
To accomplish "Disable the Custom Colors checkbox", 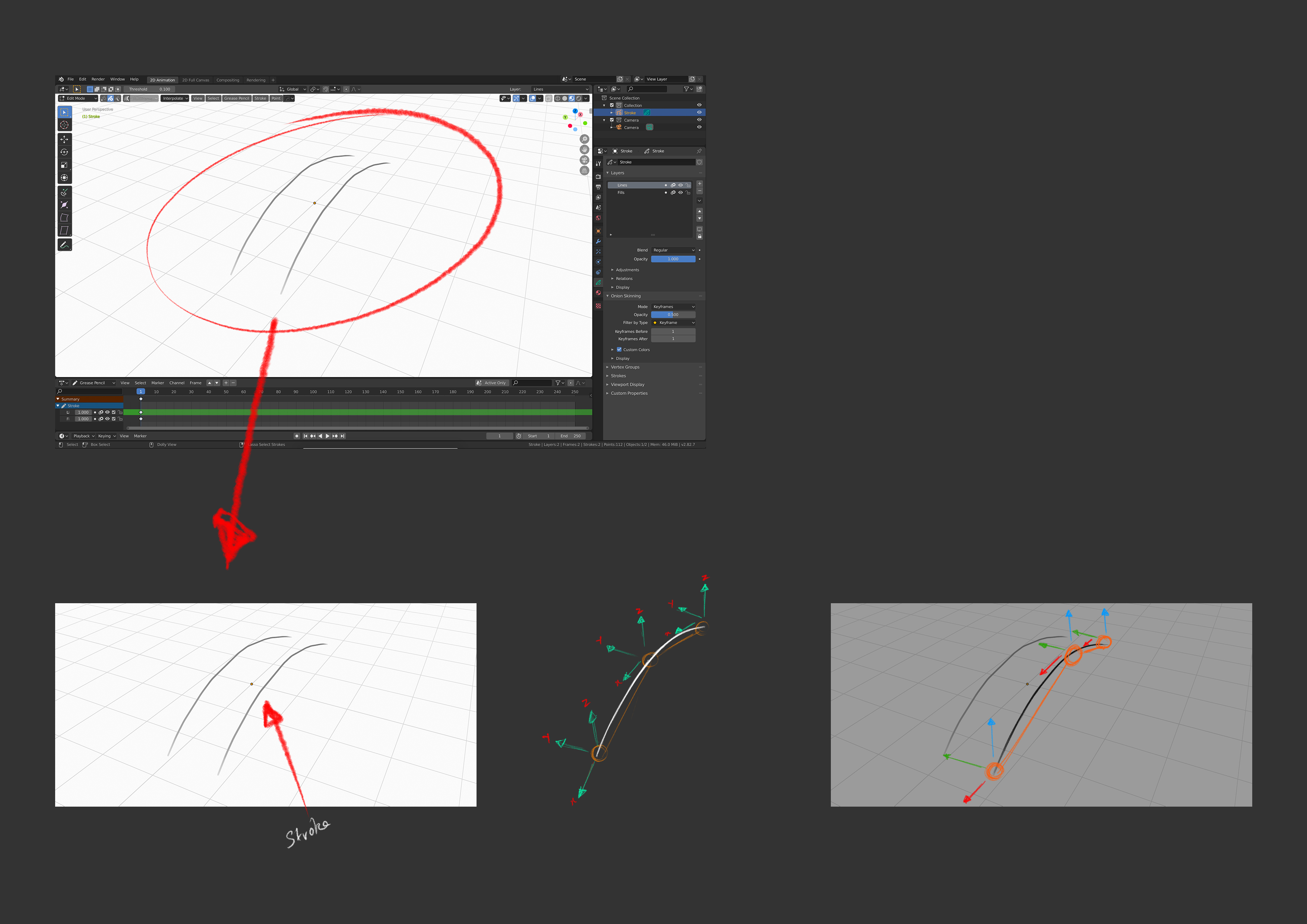I will 619,349.
